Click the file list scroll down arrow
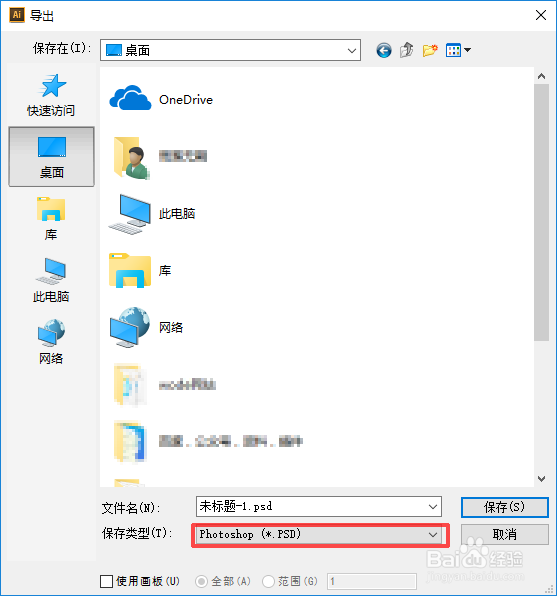 coord(541,479)
